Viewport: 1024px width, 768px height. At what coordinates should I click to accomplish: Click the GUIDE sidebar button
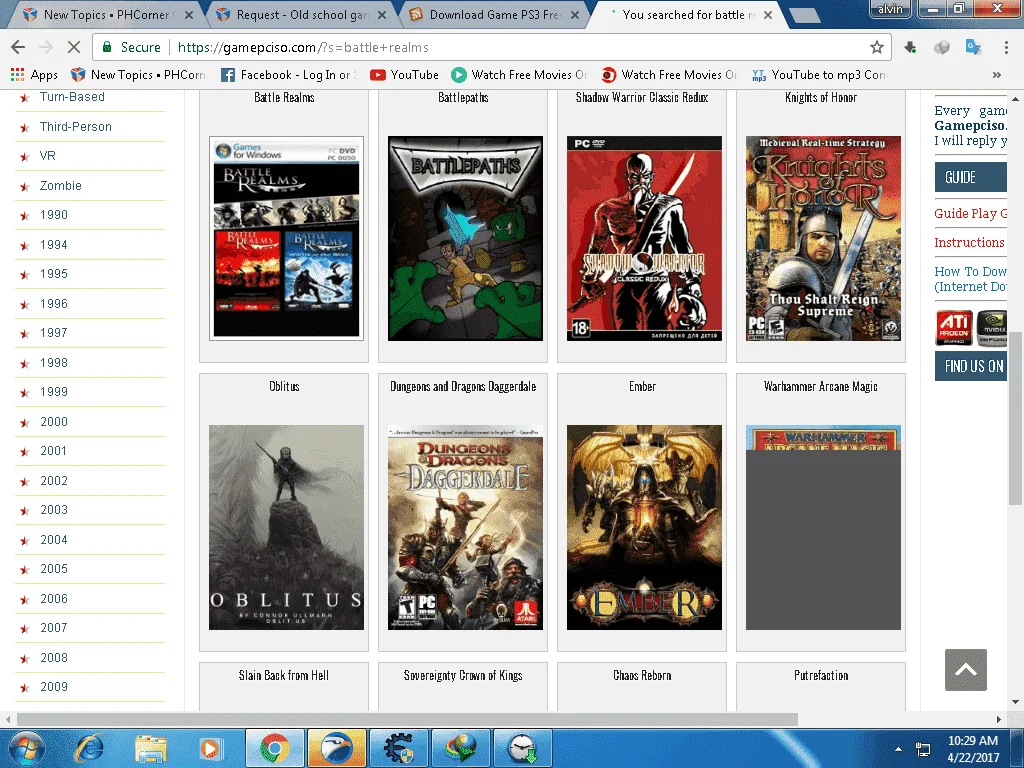tap(970, 177)
